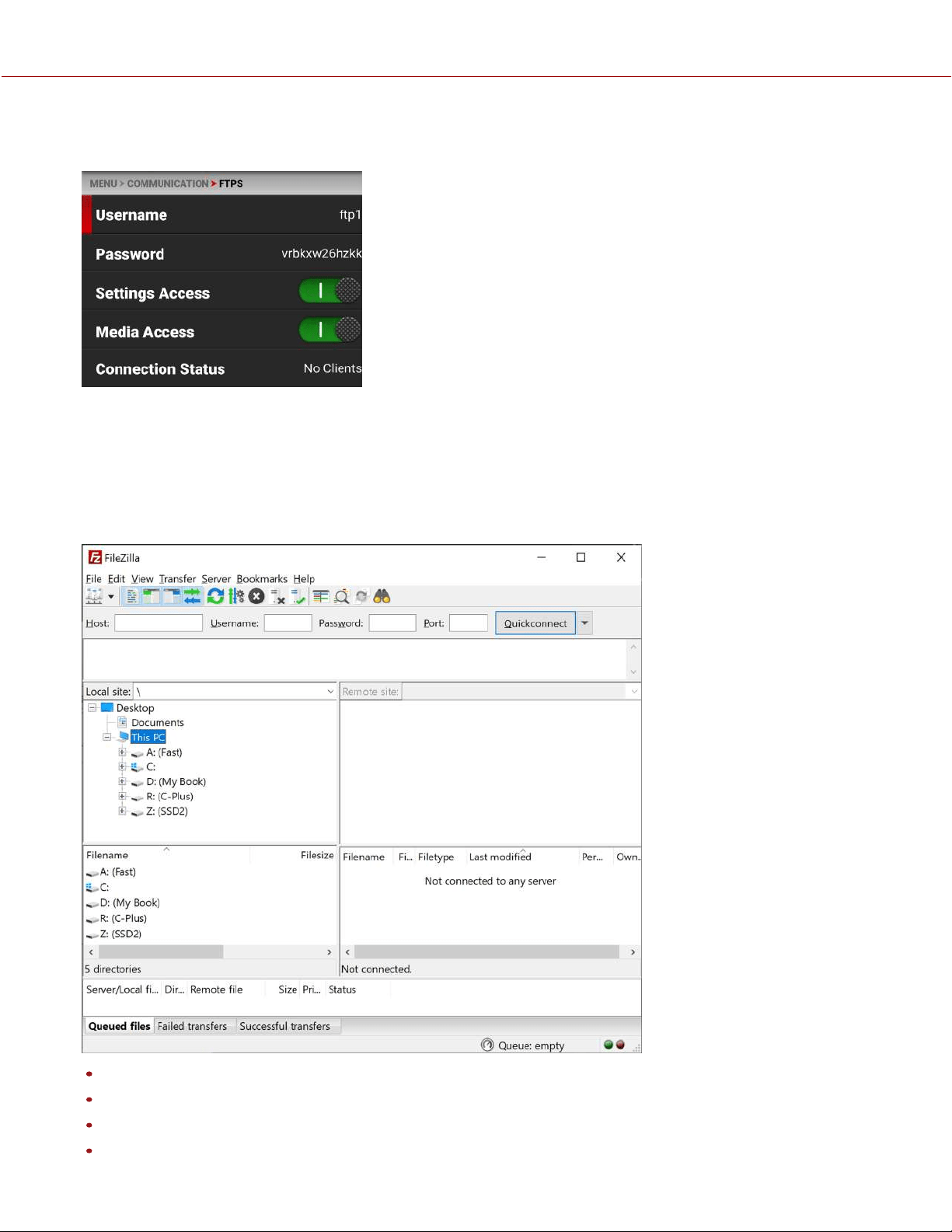
Task: Click the Quickconnect button
Action: [x=535, y=623]
